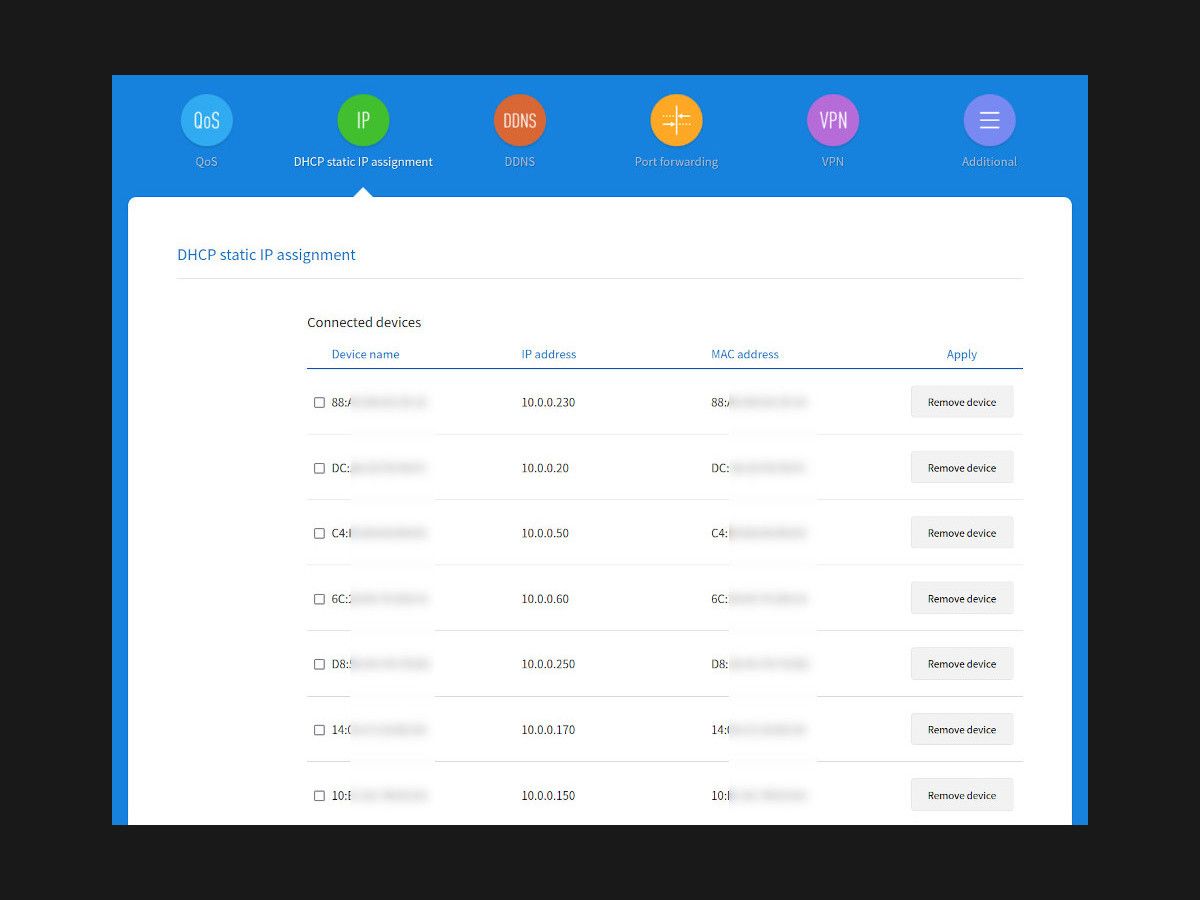Viewport: 1200px width, 900px height.
Task: Remove the device assigned 10.0.0.170
Action: pyautogui.click(x=961, y=729)
